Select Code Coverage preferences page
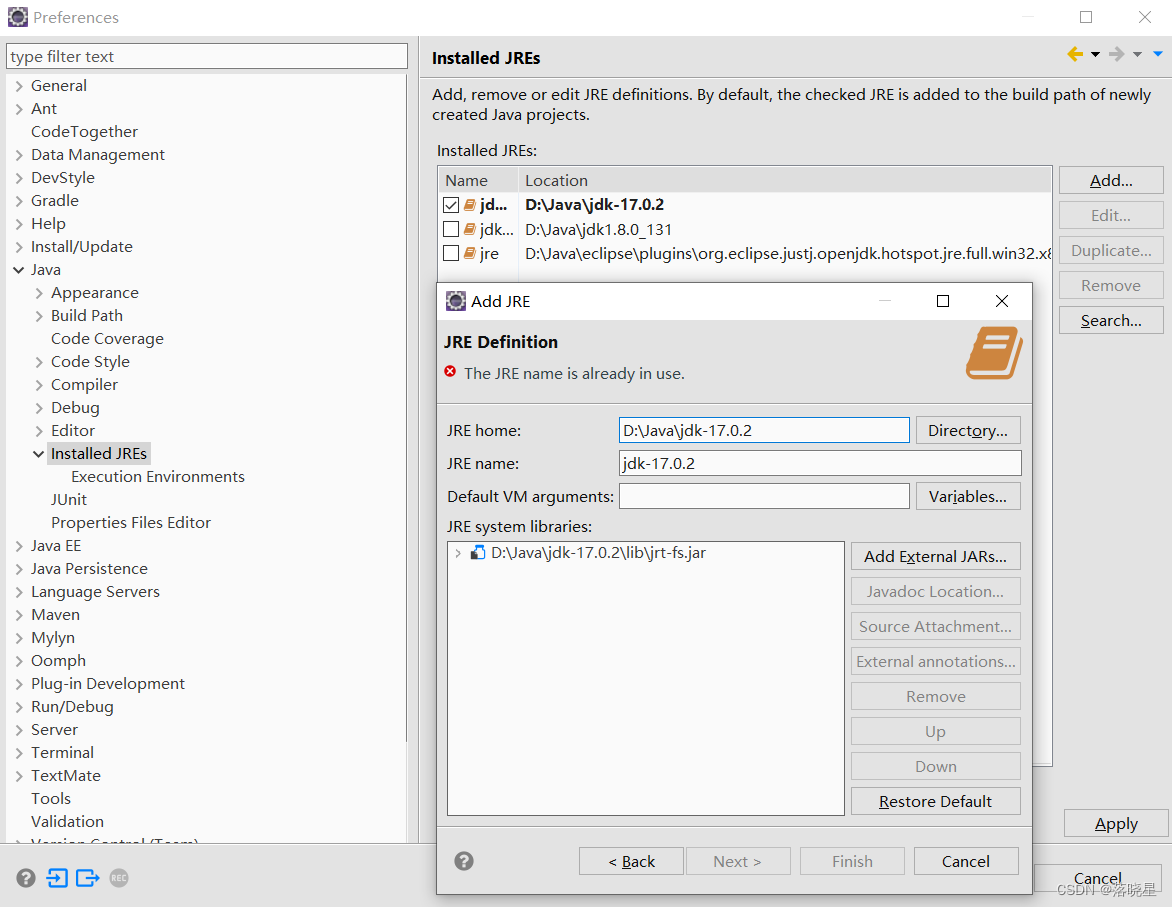 (107, 339)
